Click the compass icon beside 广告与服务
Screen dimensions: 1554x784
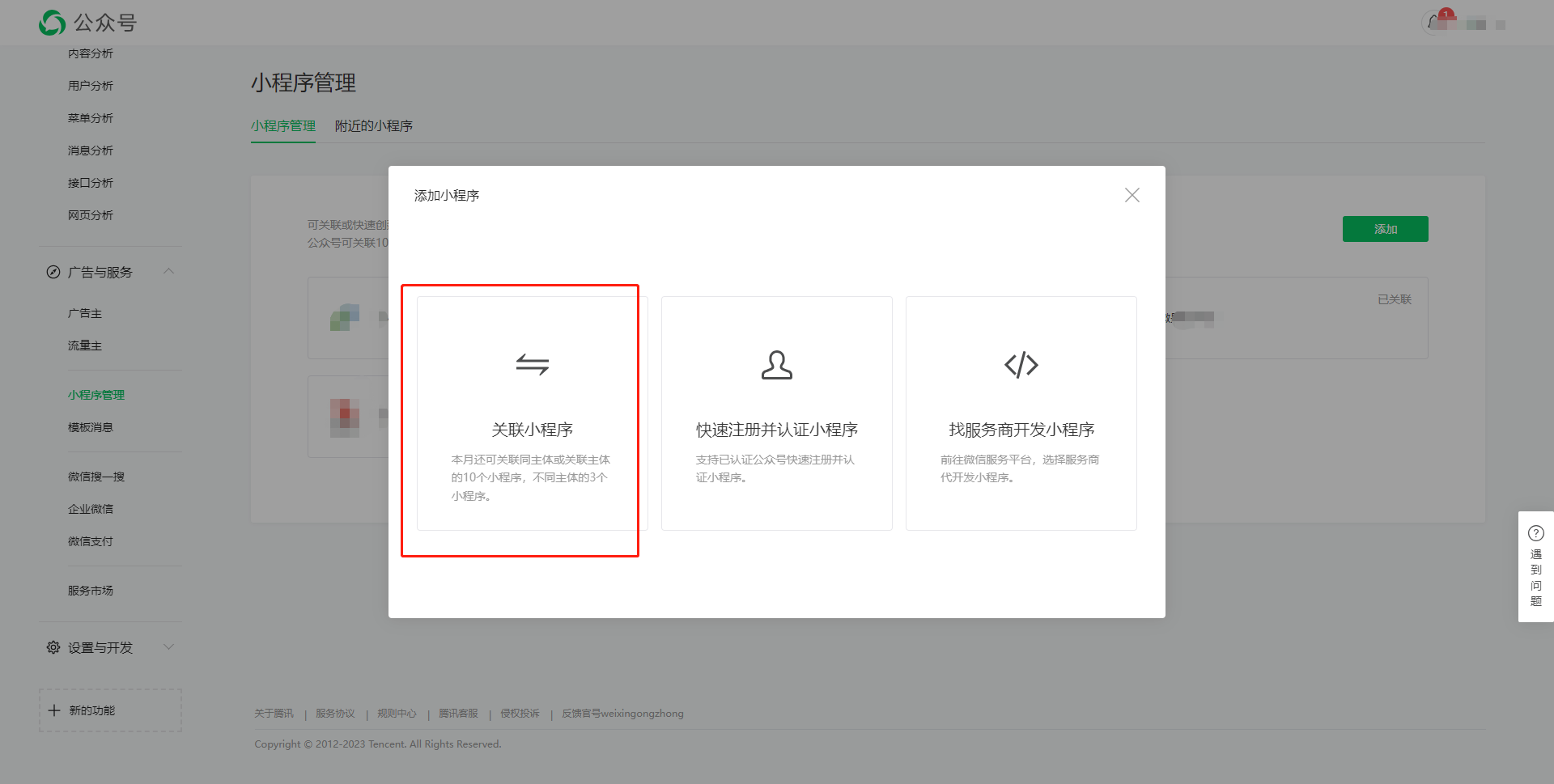pyautogui.click(x=53, y=272)
